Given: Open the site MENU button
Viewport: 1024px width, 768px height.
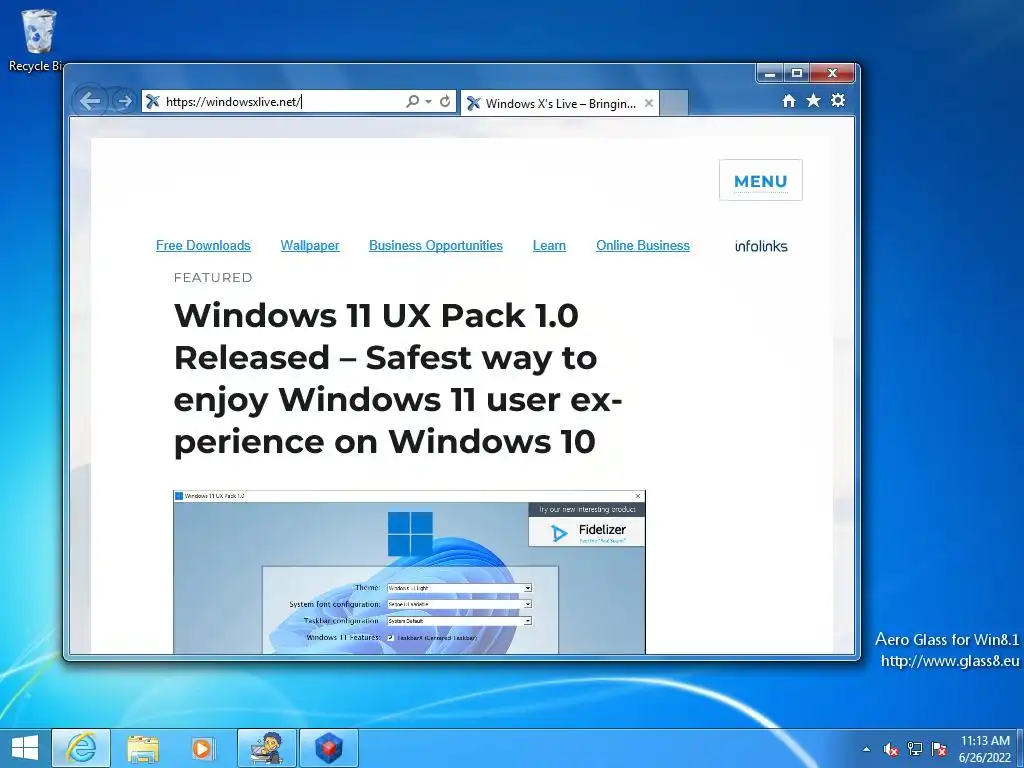Looking at the screenshot, I should tap(761, 180).
